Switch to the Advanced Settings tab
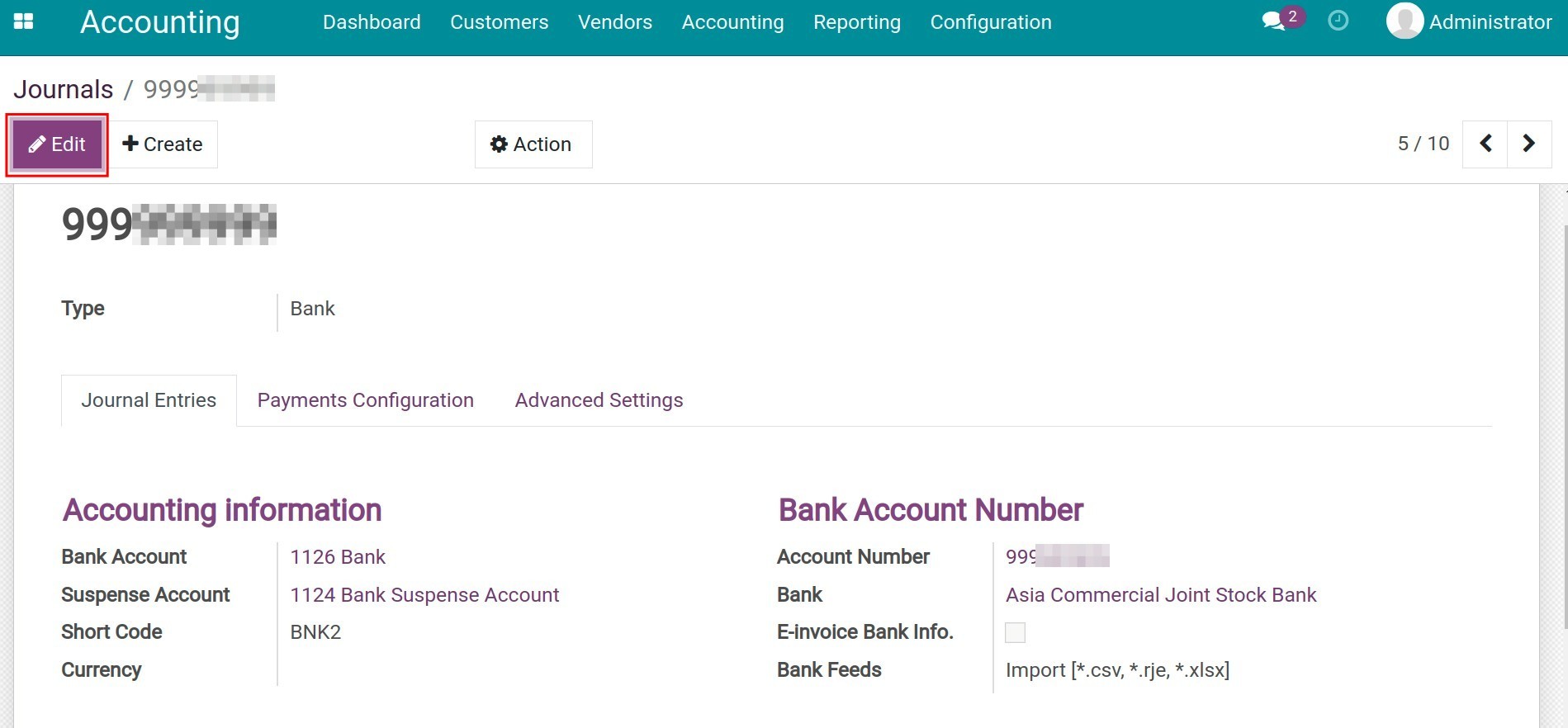Image resolution: width=1568 pixels, height=728 pixels. click(599, 400)
